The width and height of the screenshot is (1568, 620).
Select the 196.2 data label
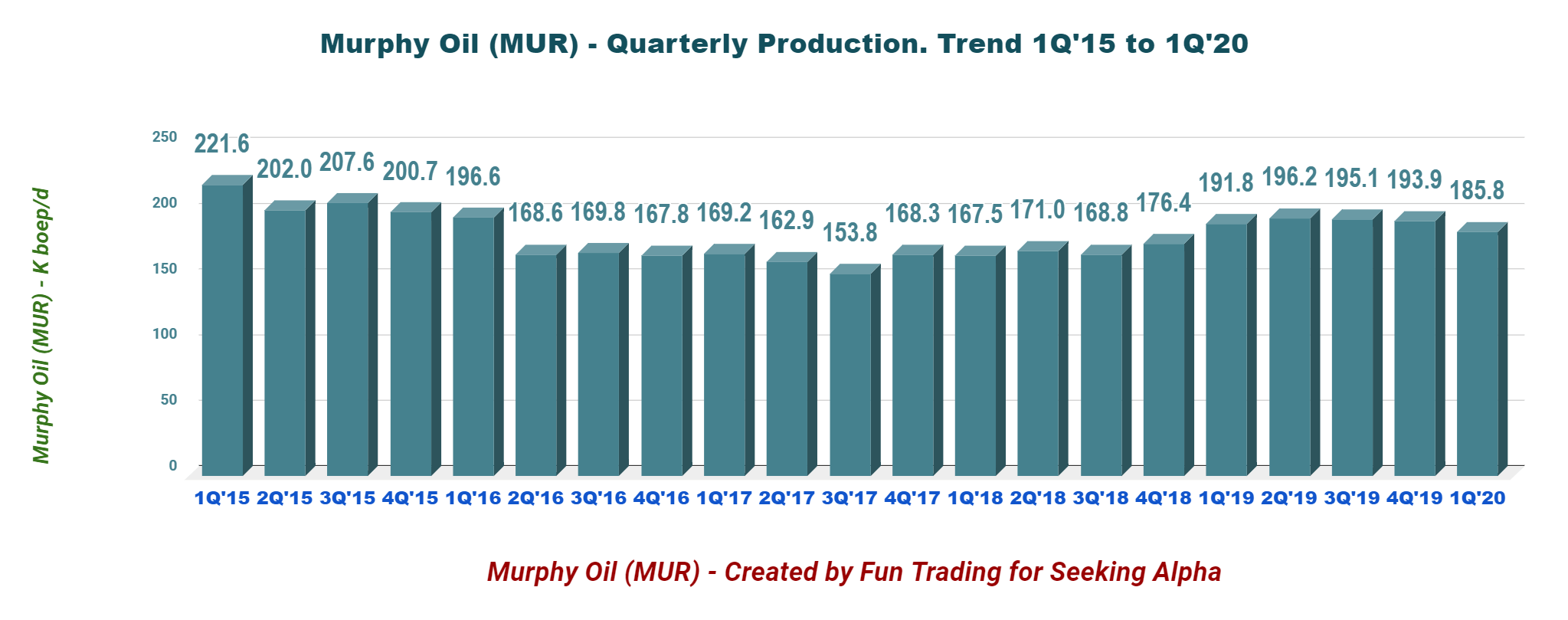pos(1289,176)
